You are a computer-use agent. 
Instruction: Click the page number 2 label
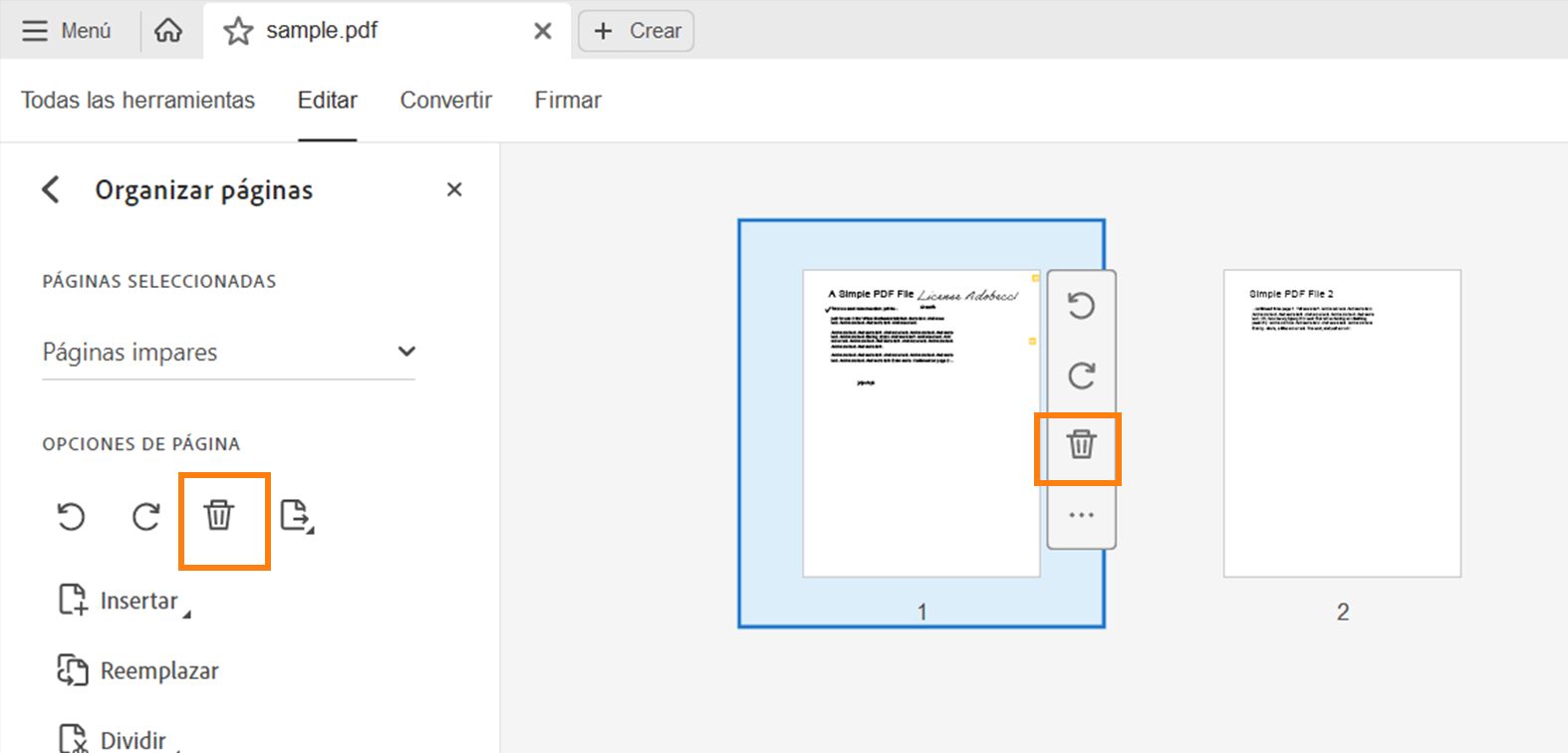(x=1343, y=612)
